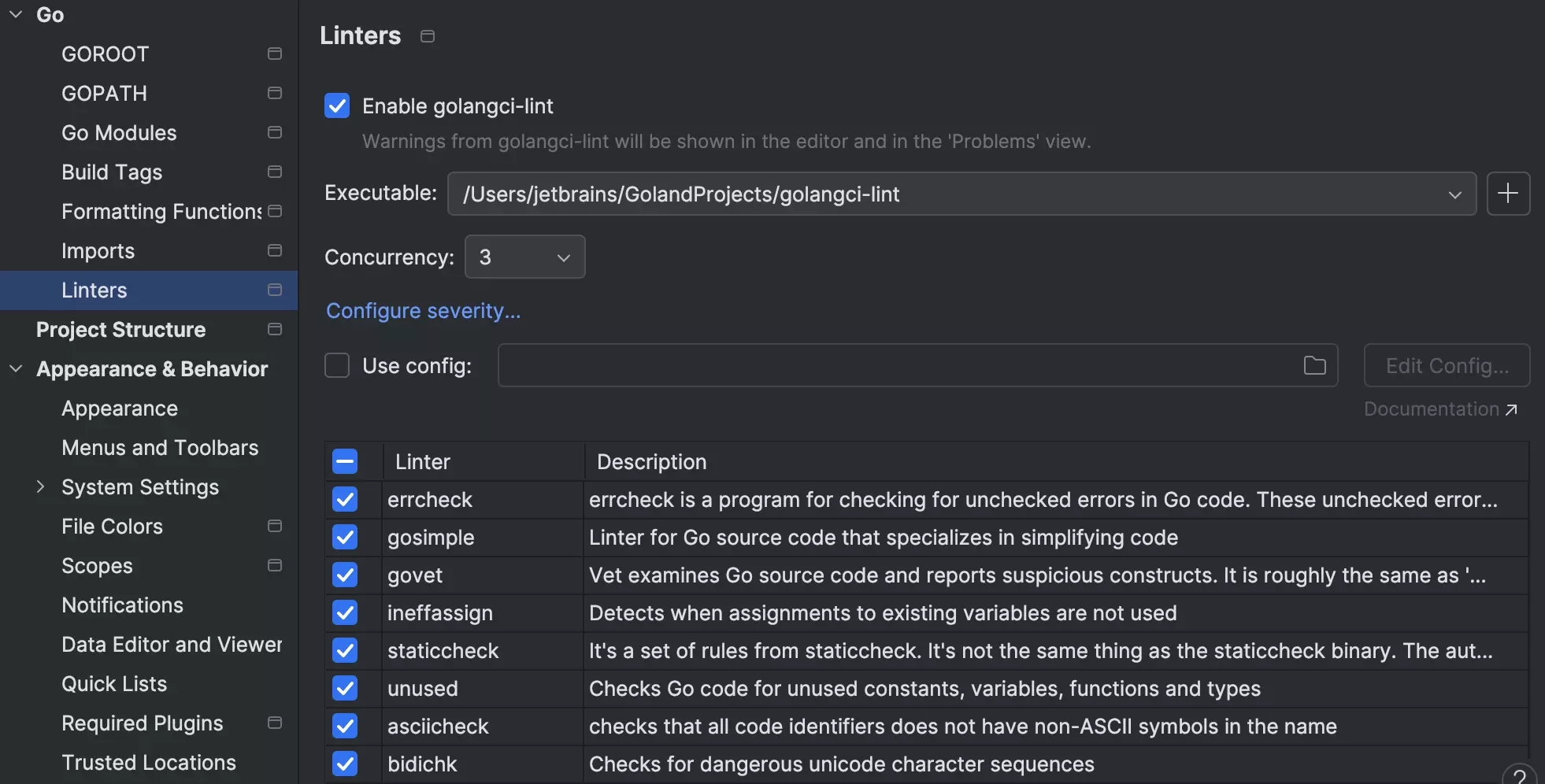Image resolution: width=1545 pixels, height=784 pixels.
Task: Click into the Use config path field
Action: click(898, 365)
